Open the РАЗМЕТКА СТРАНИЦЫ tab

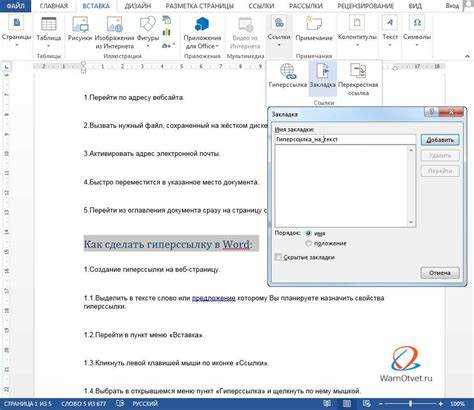pos(199,6)
